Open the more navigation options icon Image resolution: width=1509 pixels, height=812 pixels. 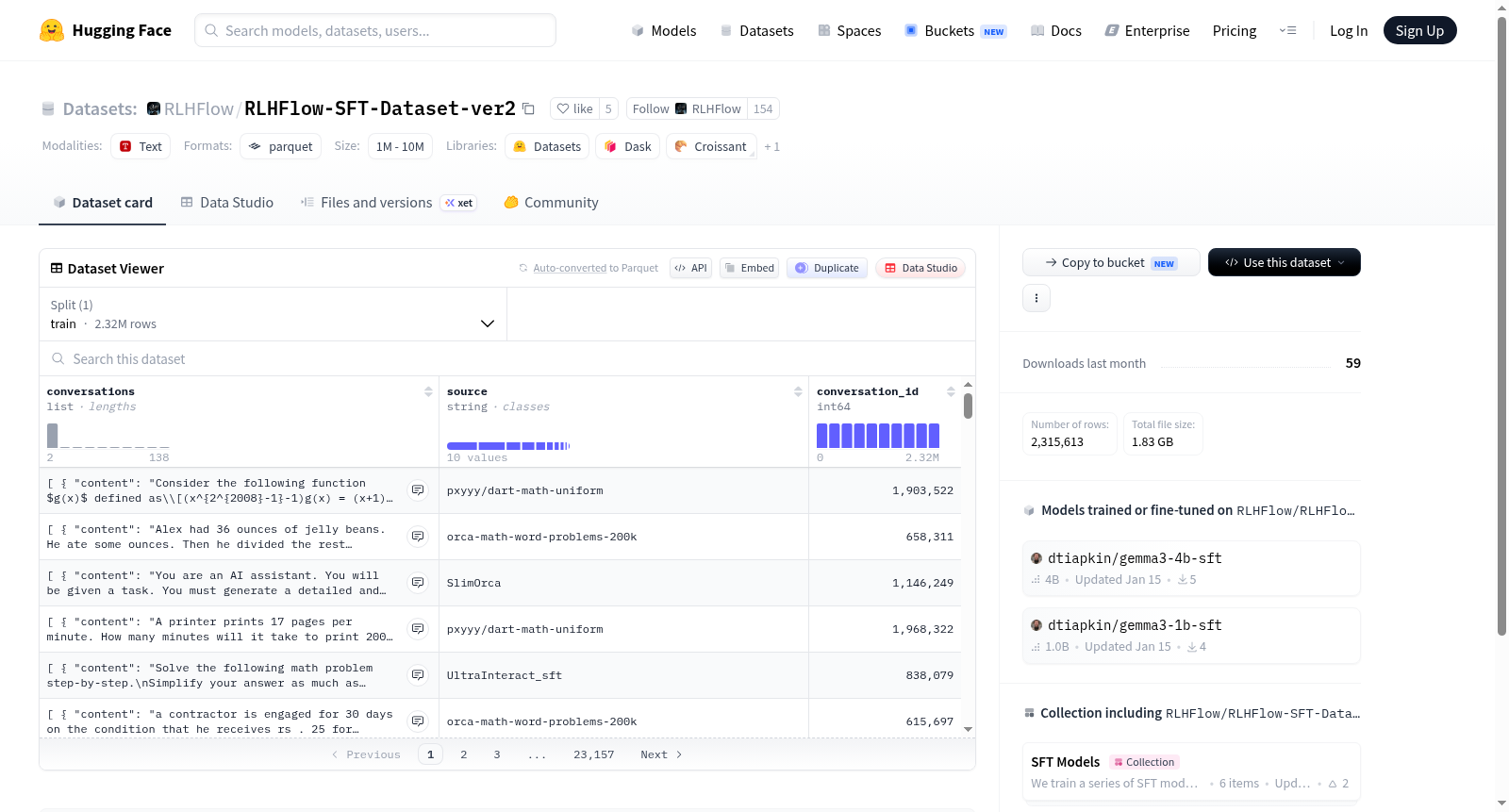click(1287, 30)
